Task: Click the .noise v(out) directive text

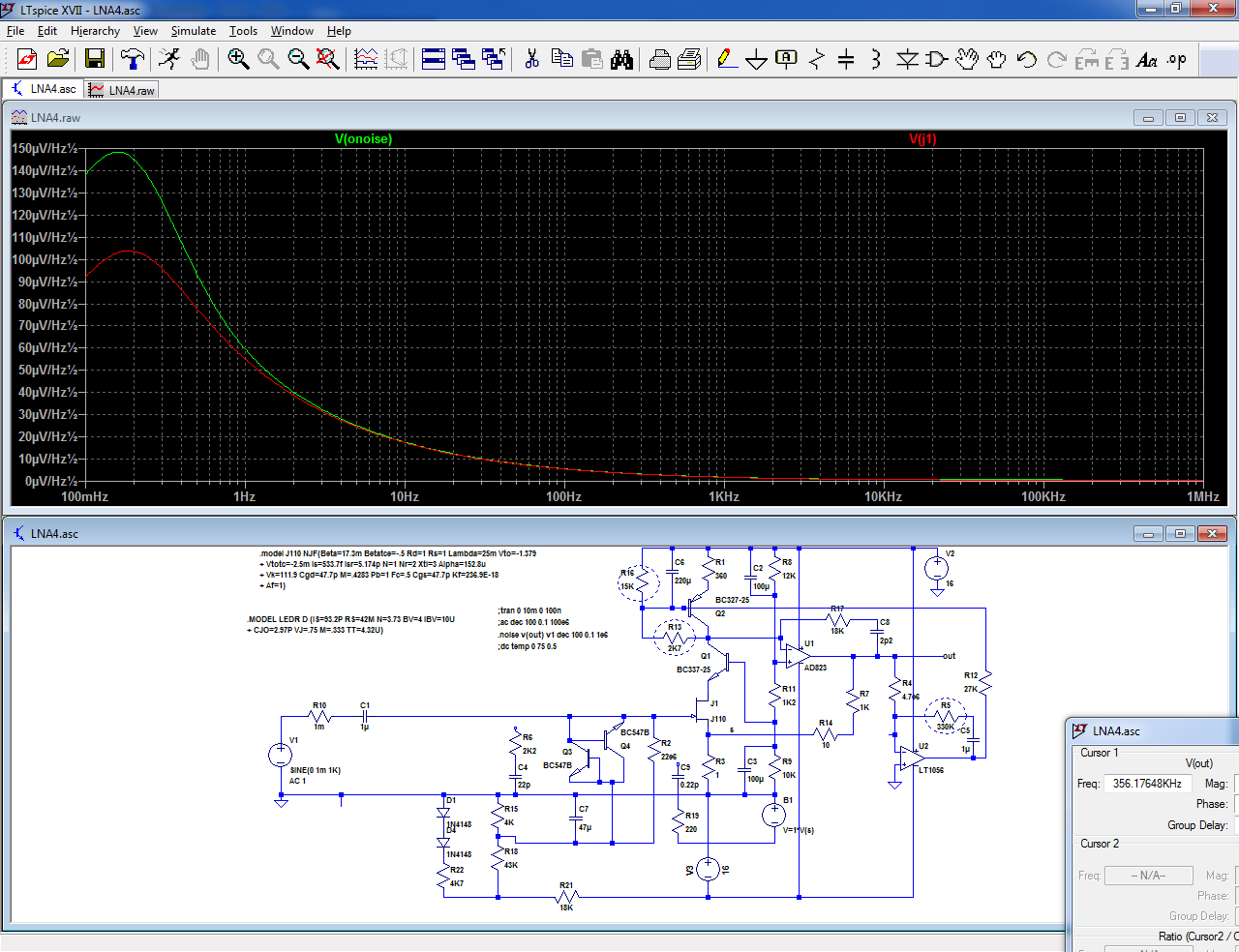Action: pyautogui.click(x=553, y=635)
